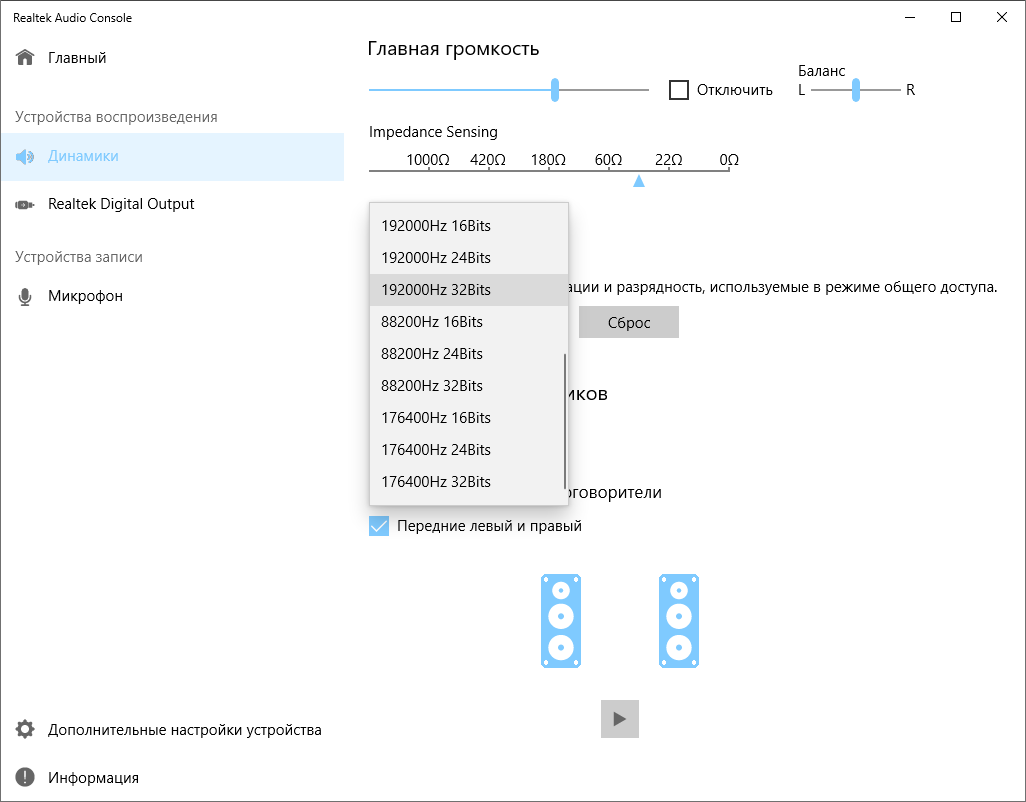Choose 88200Hz 24Bits in the dropdown list
Viewport: 1026px width, 802px height.
coord(432,354)
